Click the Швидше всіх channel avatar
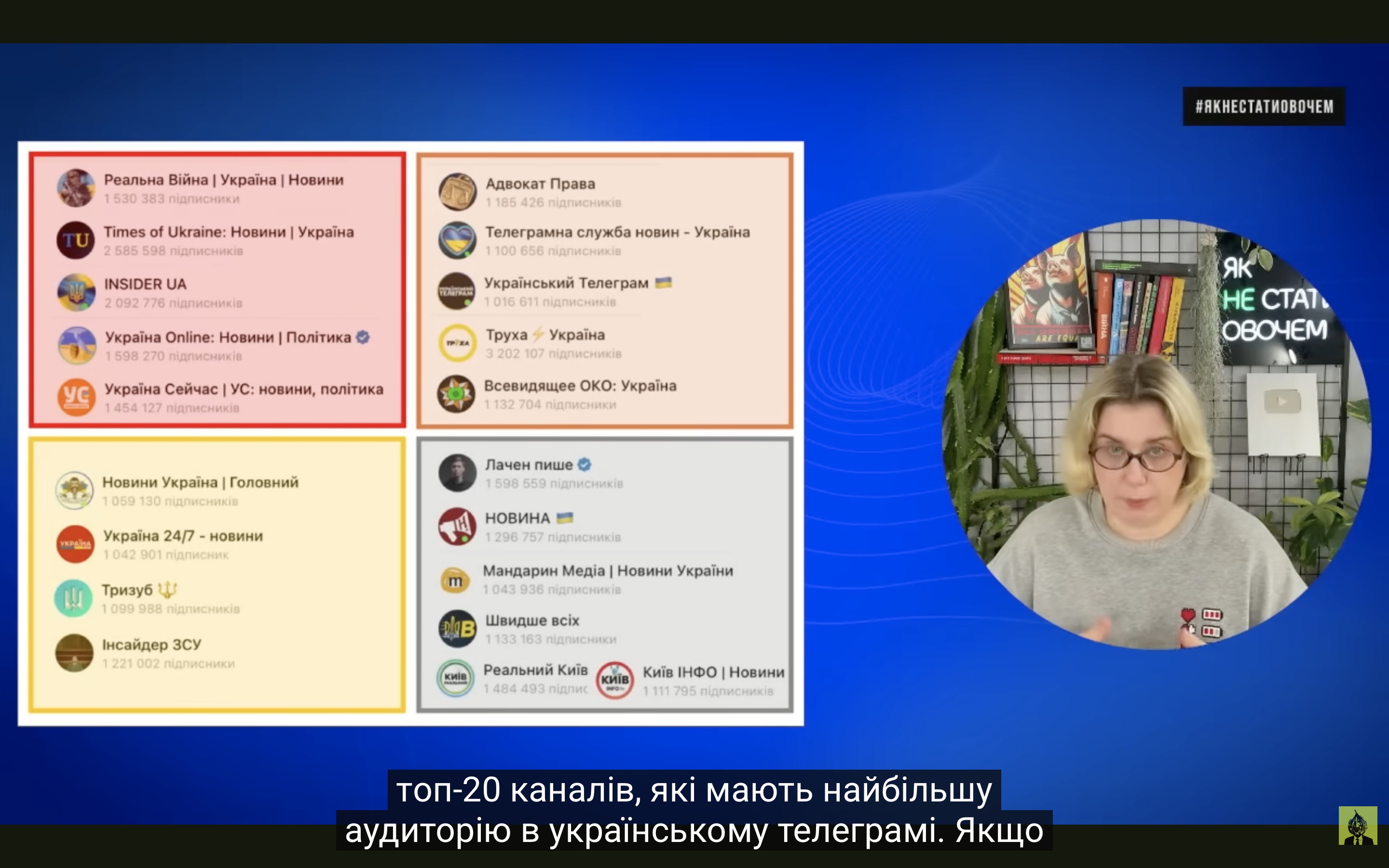Image resolution: width=1389 pixels, height=868 pixels. (x=457, y=629)
